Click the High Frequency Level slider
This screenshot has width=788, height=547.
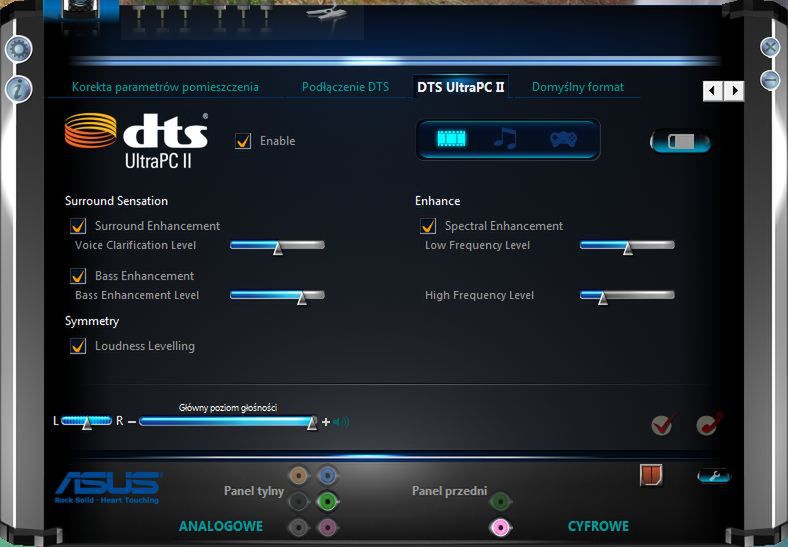627,296
